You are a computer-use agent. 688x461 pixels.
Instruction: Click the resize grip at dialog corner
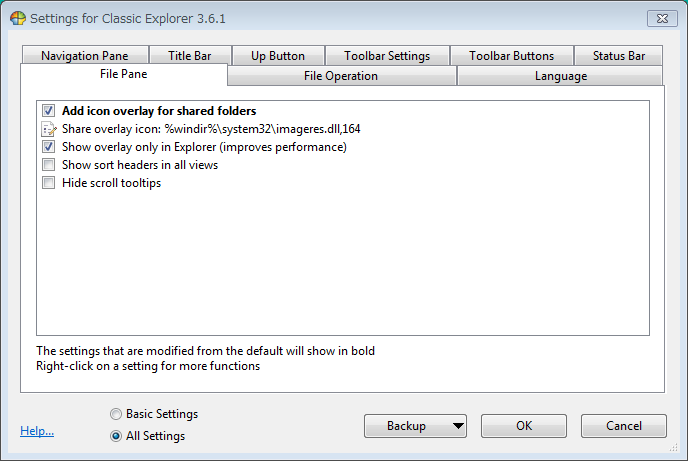coord(674,447)
